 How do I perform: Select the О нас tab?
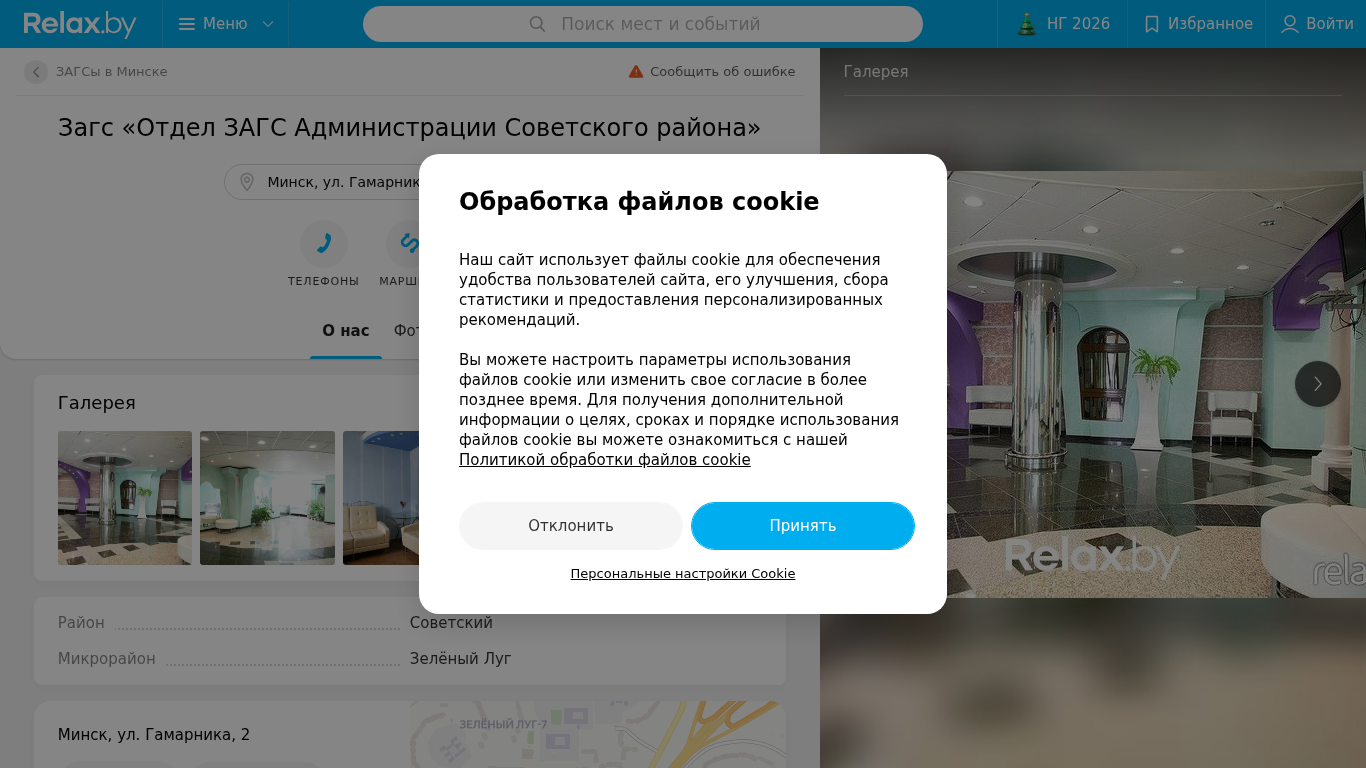(346, 331)
